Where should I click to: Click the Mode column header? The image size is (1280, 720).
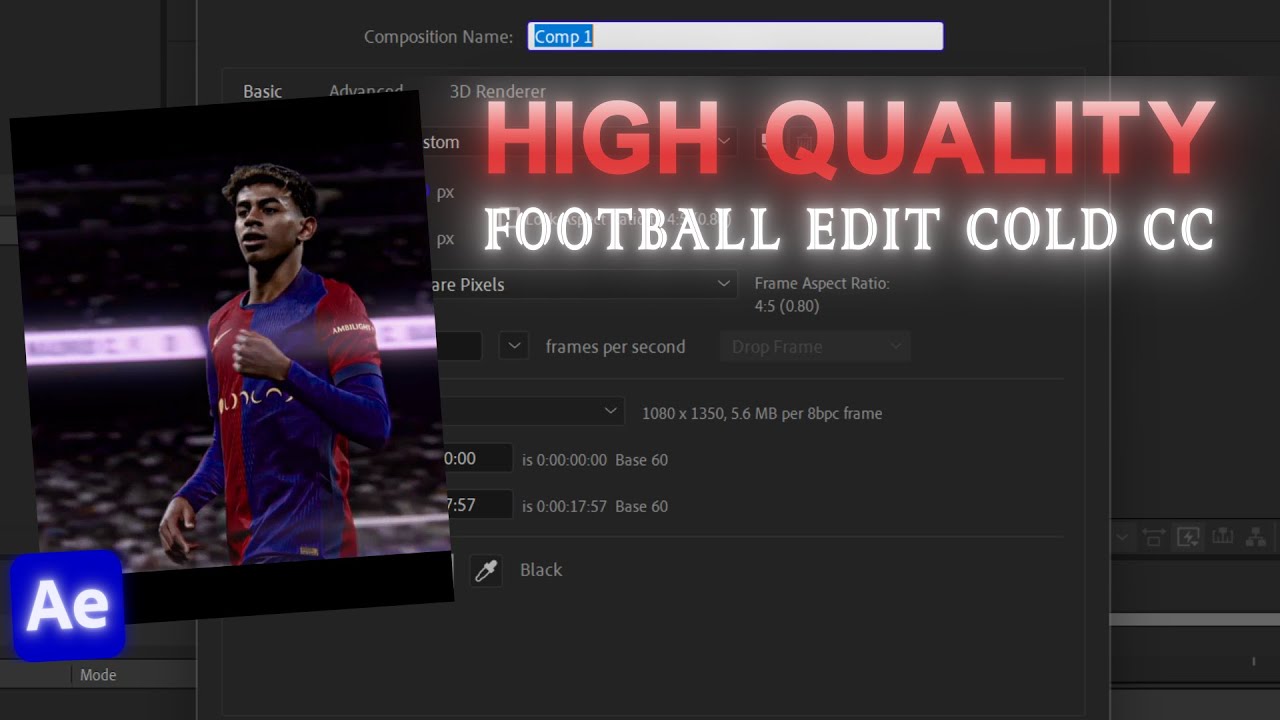pyautogui.click(x=98, y=675)
